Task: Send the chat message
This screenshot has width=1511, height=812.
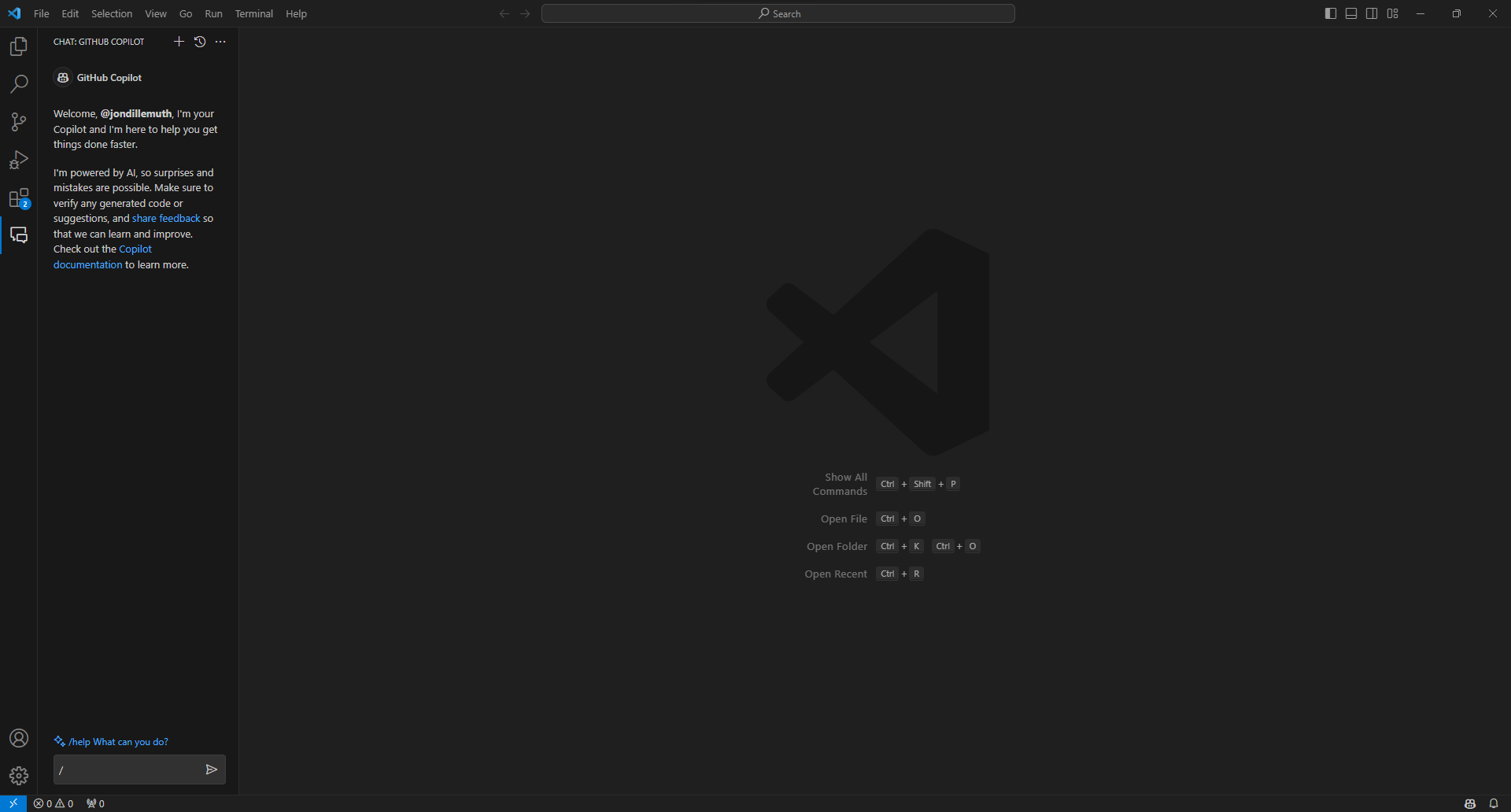Action: pyautogui.click(x=211, y=770)
